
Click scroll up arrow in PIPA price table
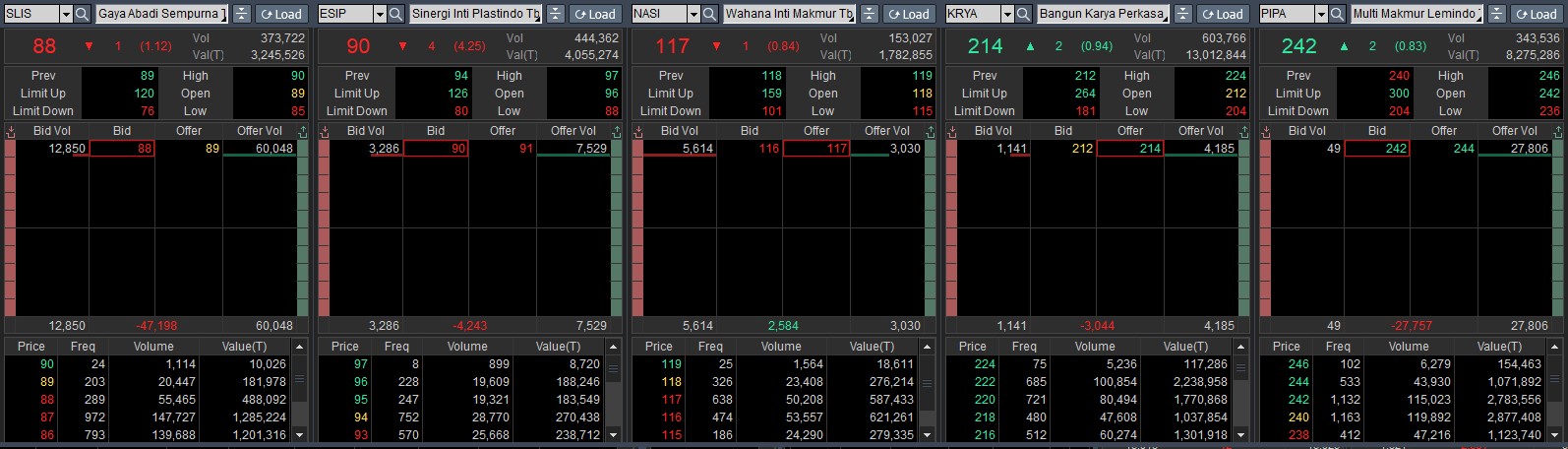[1555, 347]
